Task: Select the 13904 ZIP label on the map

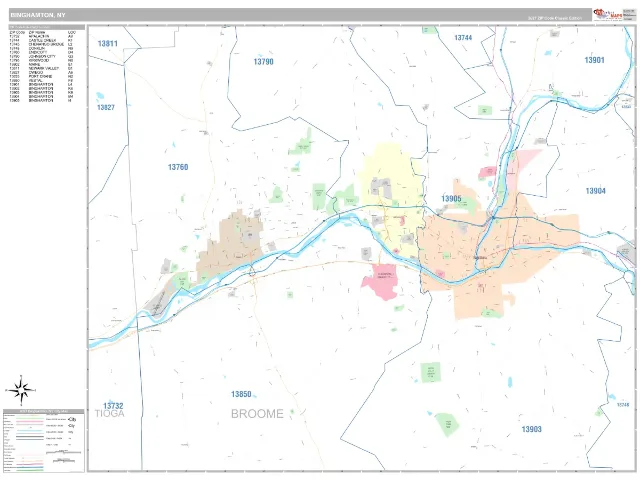Action: 596,191
